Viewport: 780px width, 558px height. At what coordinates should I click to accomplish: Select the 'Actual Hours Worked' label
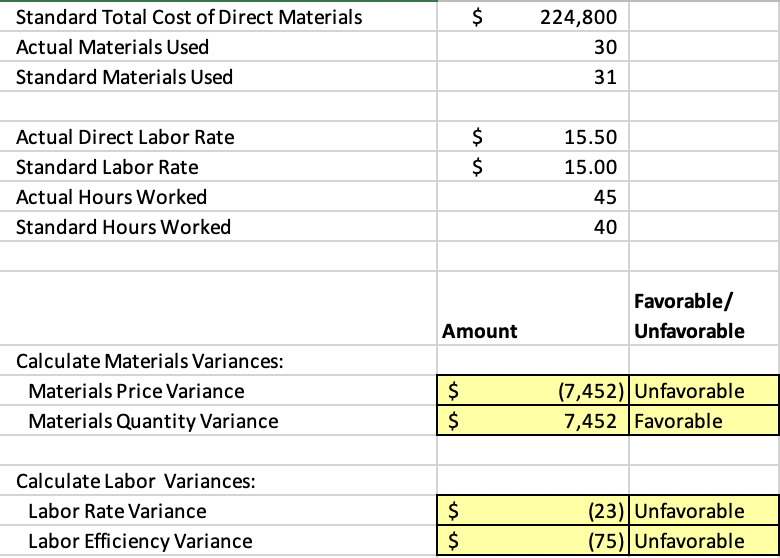pos(111,197)
